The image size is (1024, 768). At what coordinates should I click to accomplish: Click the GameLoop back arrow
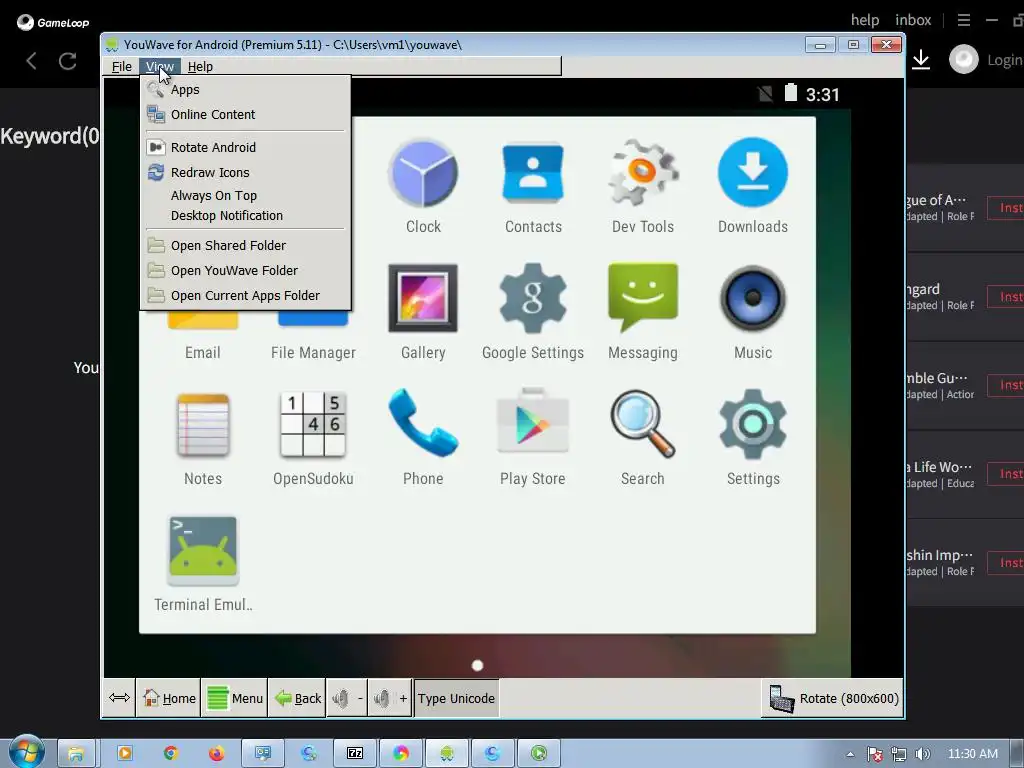click(x=31, y=61)
